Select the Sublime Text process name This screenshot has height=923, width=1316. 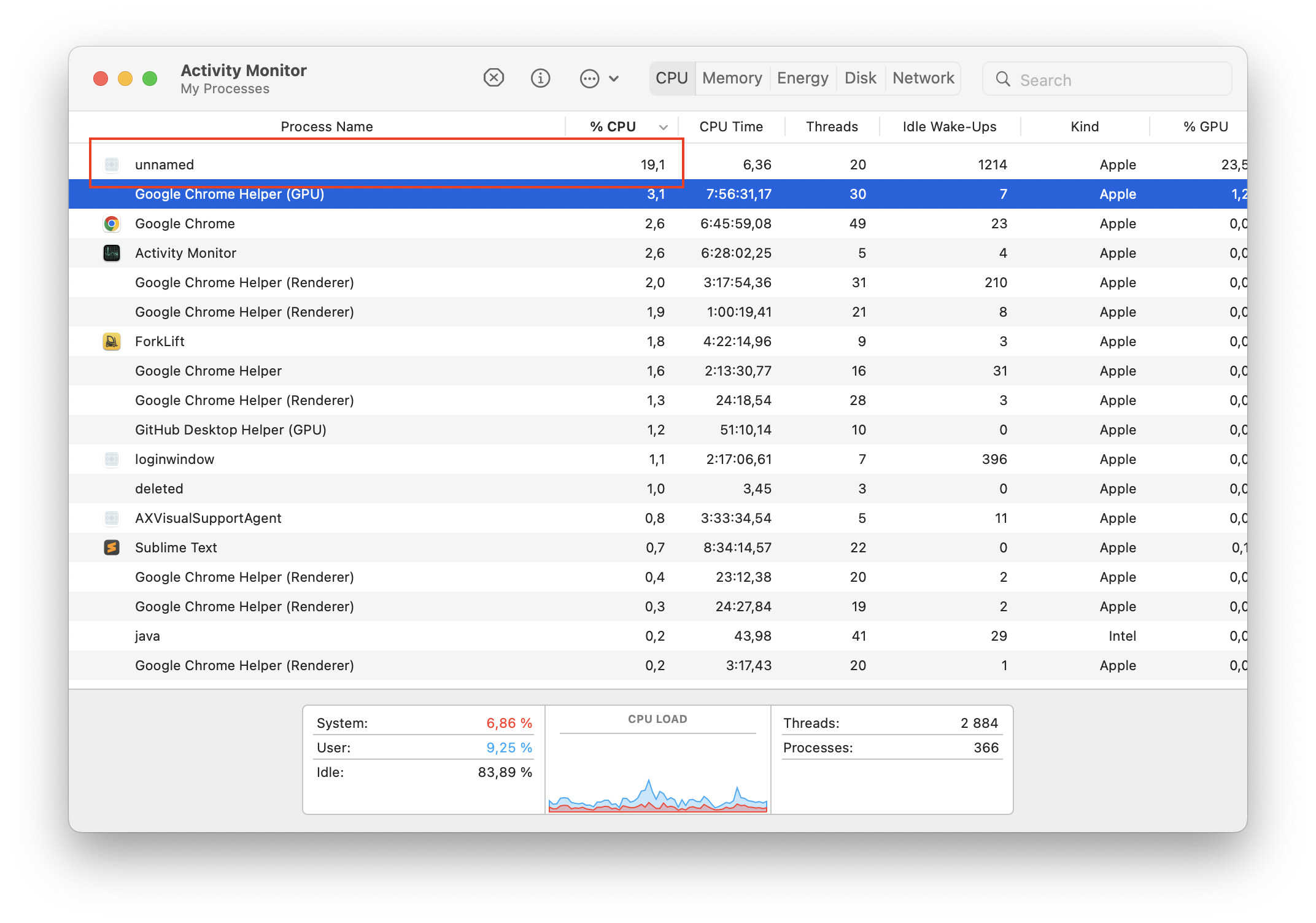click(176, 547)
